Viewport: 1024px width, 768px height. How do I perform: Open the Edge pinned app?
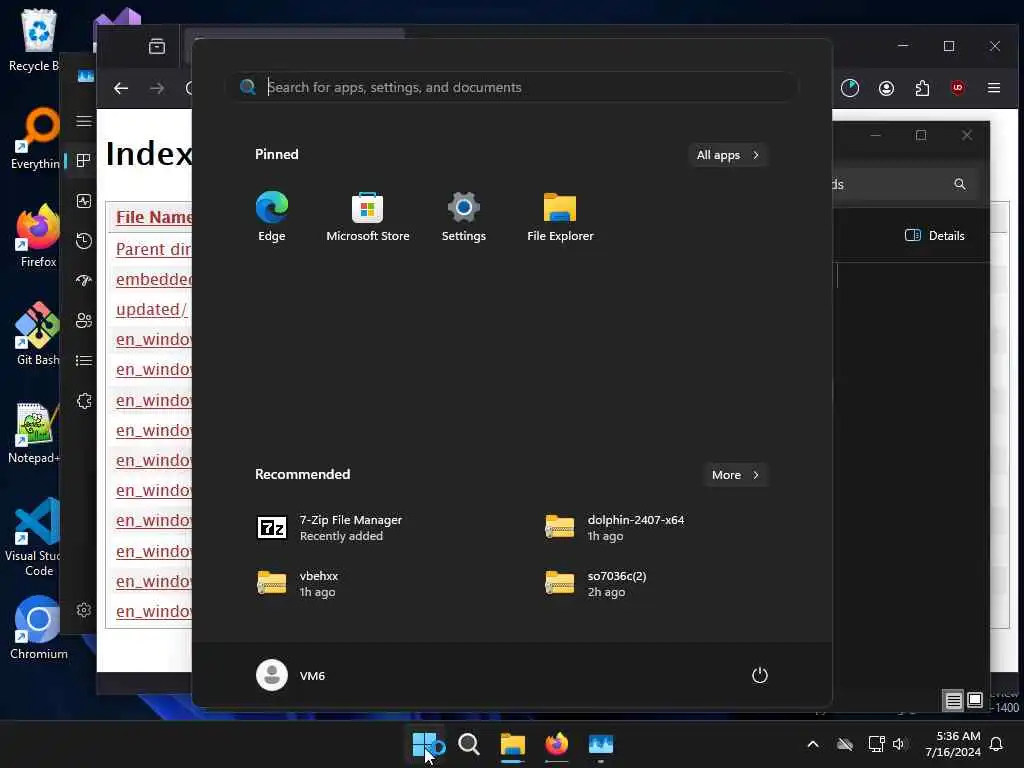click(x=272, y=216)
